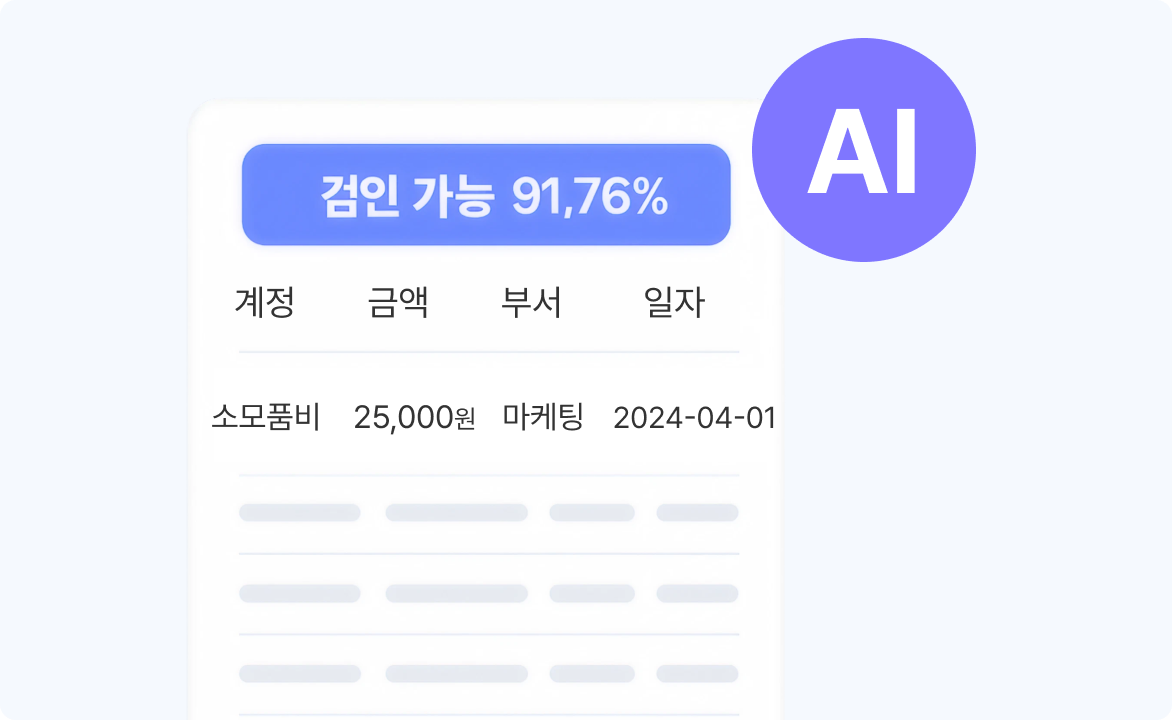Screen dimensions: 1172x720
Task: Click first placeholder row's 계정 column bar
Action: pos(300,513)
